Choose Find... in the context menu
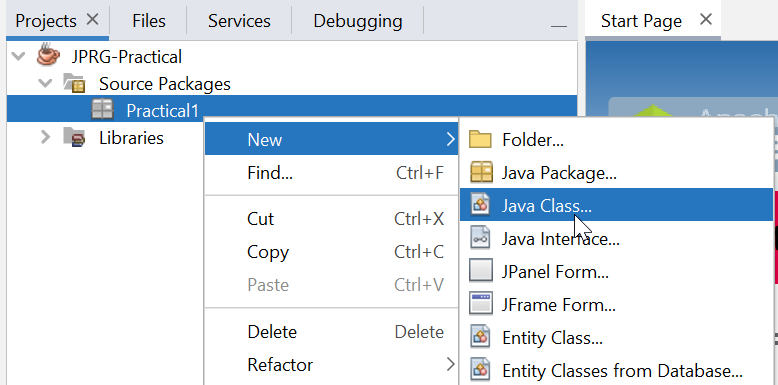The image size is (778, 385). coord(332,173)
